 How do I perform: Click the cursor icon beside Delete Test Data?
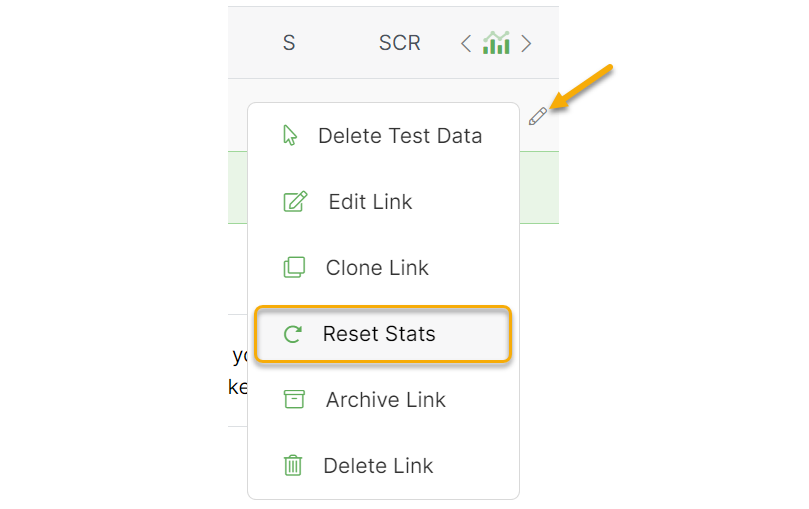[x=291, y=136]
